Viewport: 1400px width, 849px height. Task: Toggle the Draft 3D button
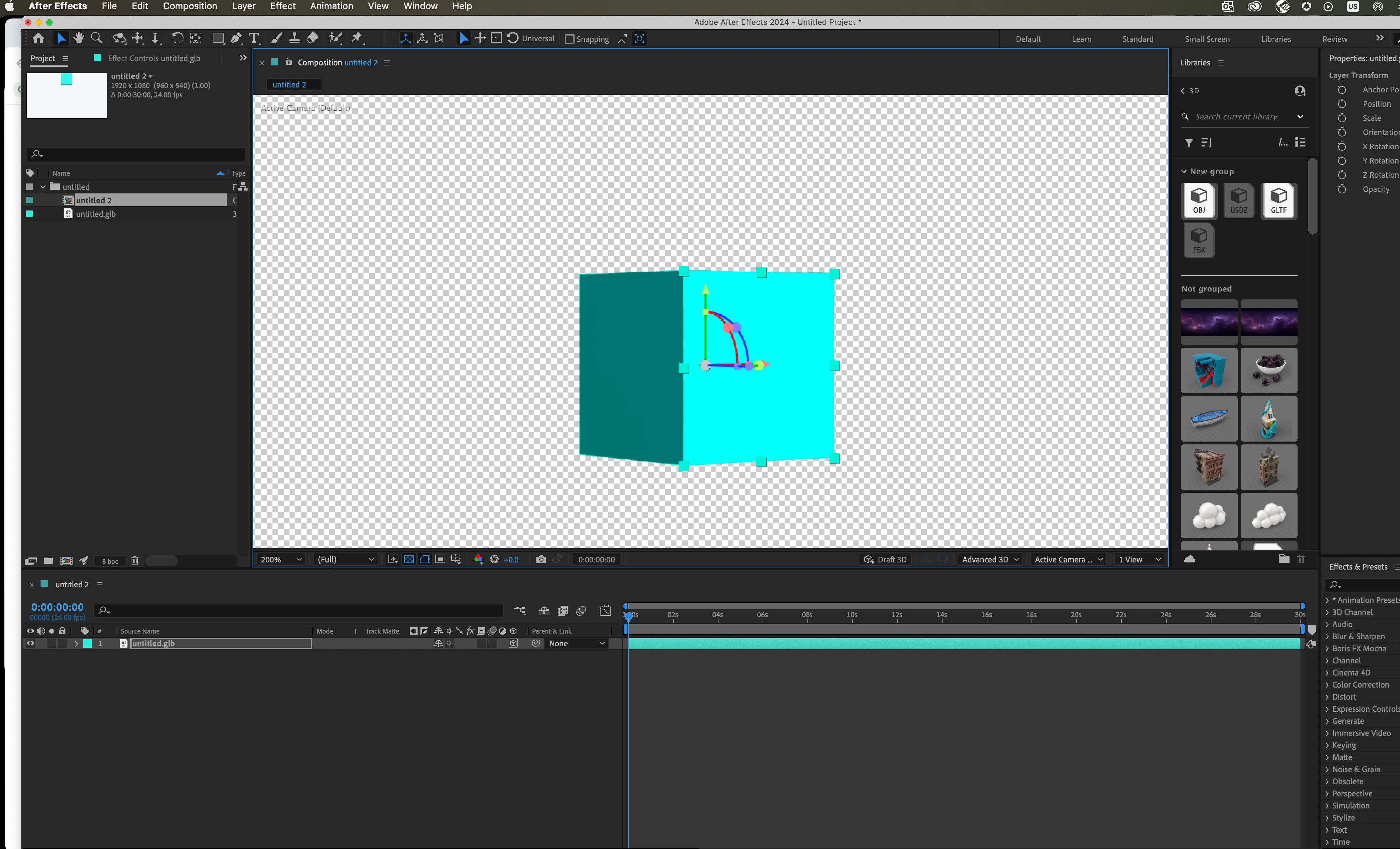[885, 559]
